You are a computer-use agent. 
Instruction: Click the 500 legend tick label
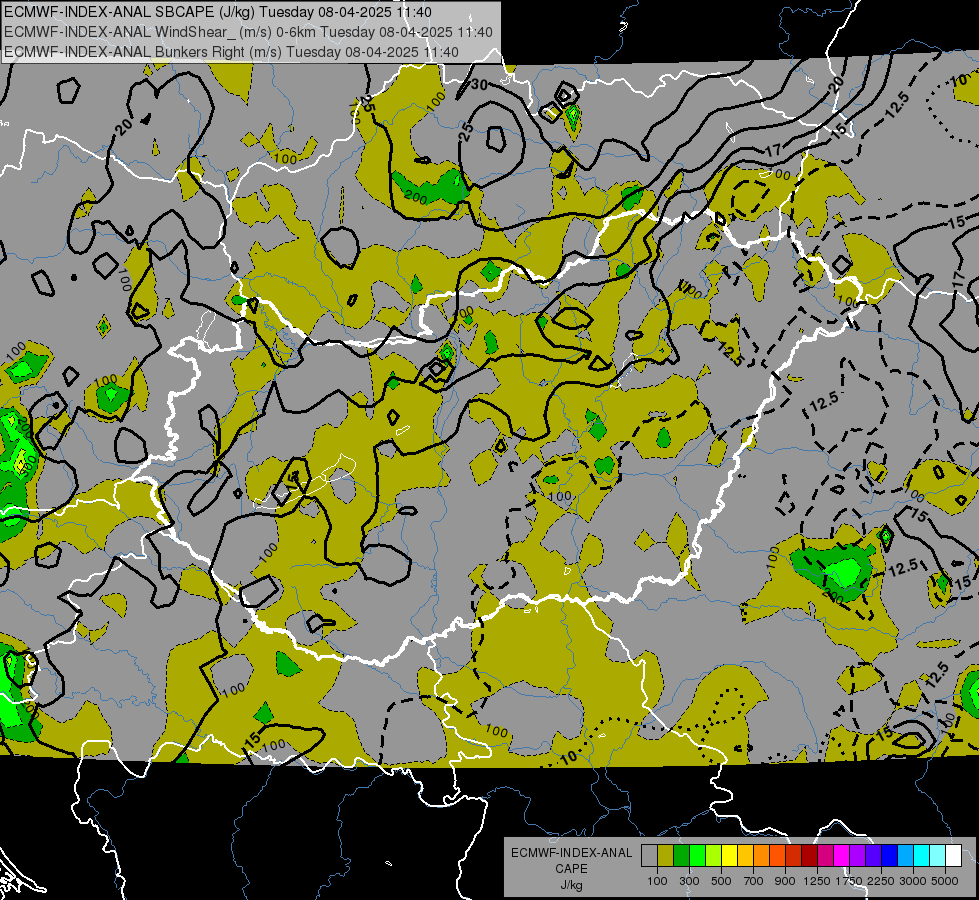coord(721,881)
